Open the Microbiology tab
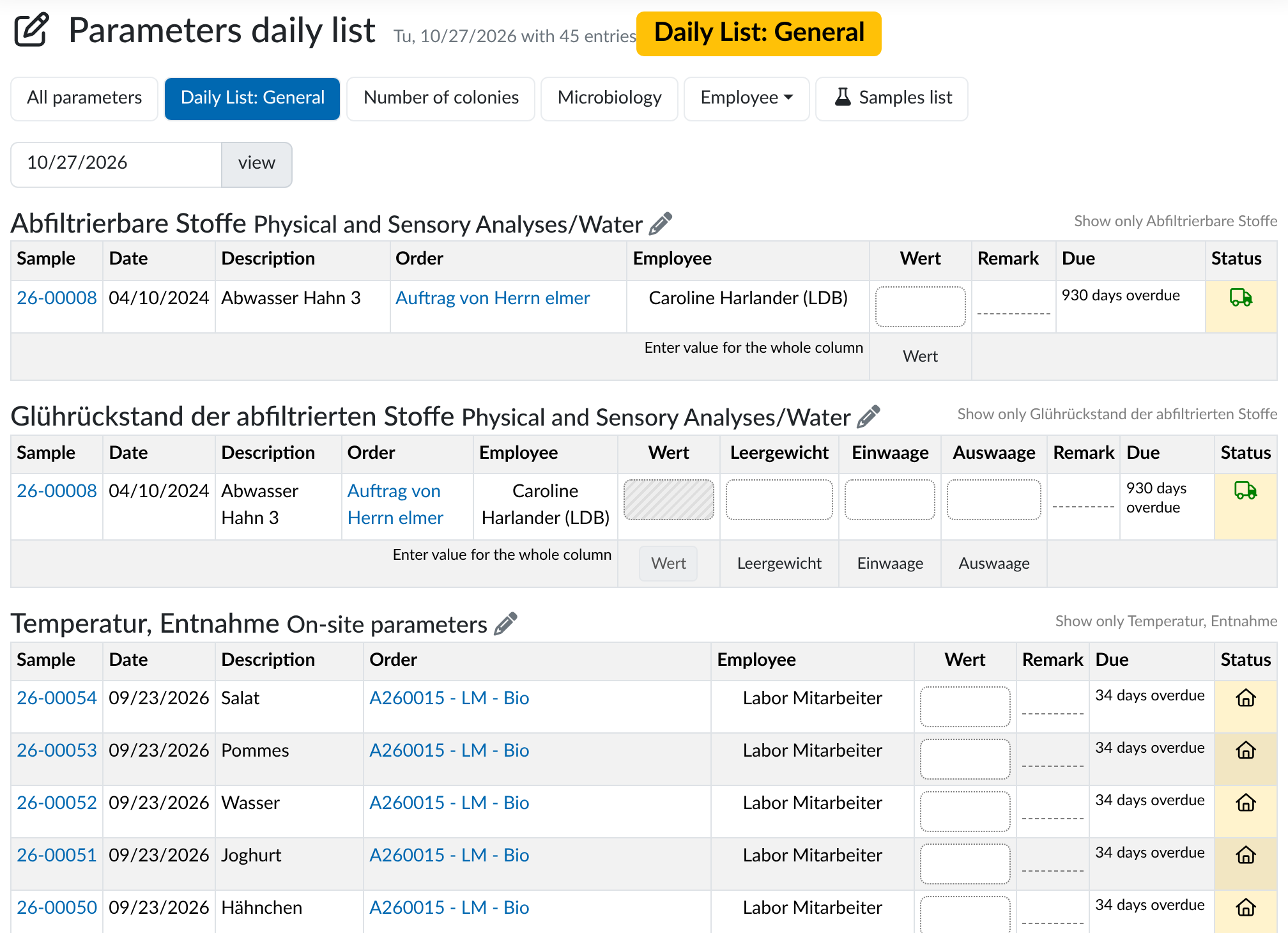Image resolution: width=1288 pixels, height=933 pixels. click(x=609, y=98)
